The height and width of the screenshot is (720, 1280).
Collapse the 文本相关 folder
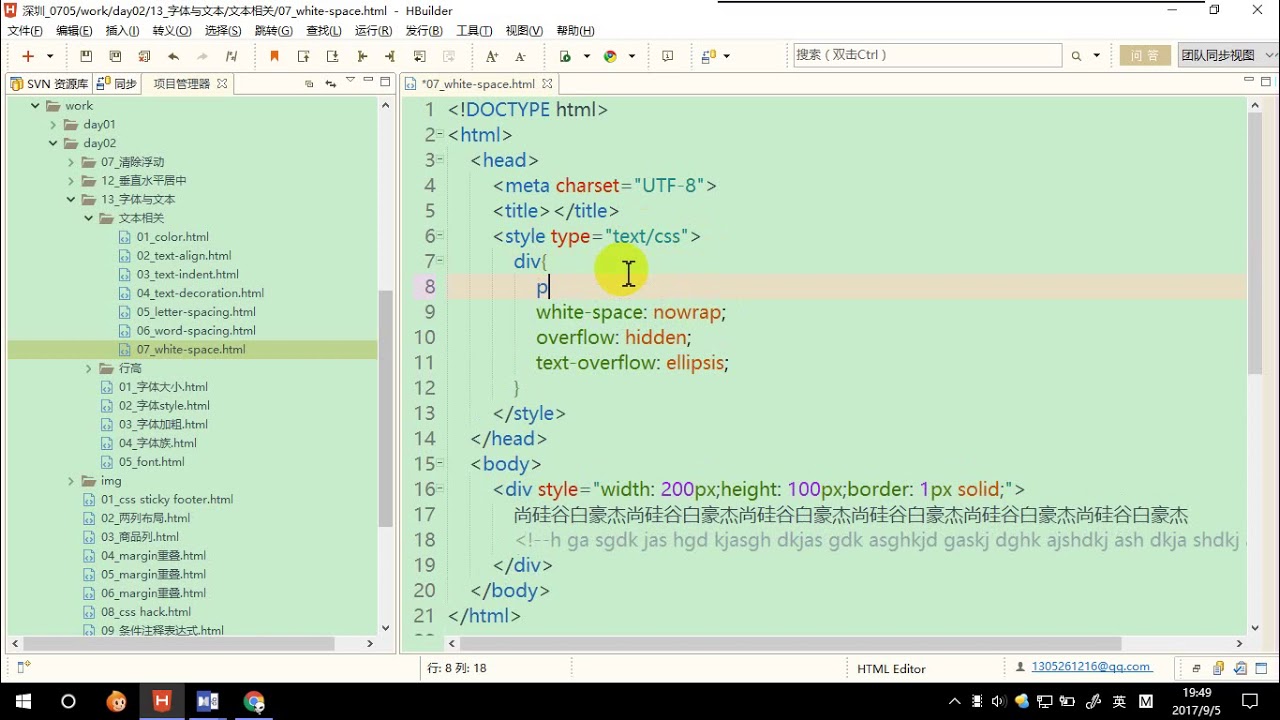tap(89, 218)
